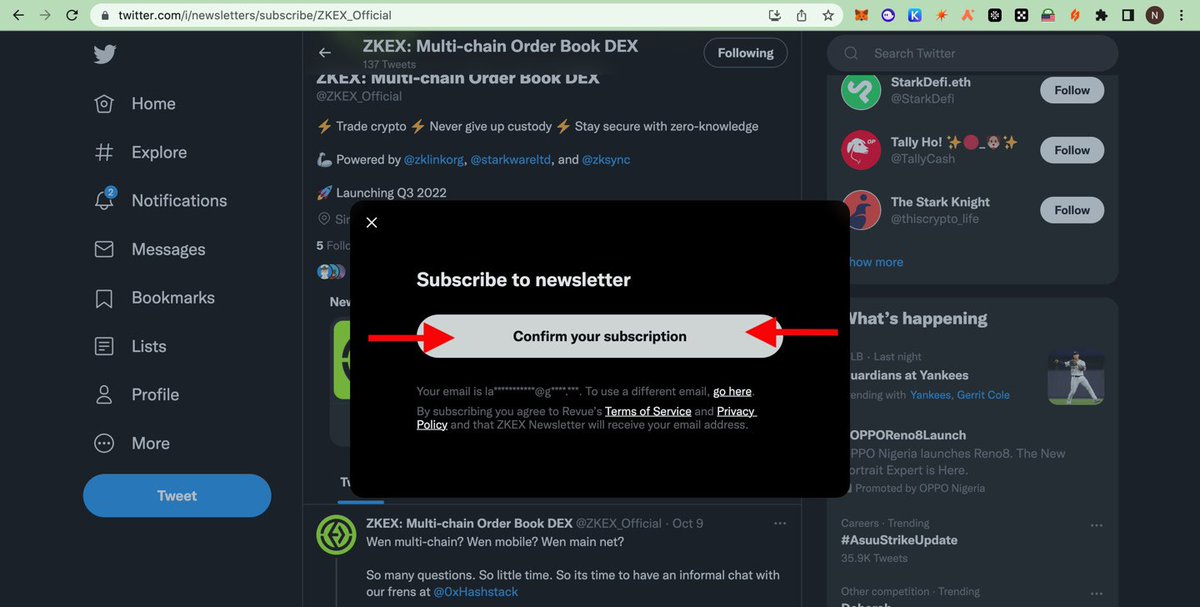Click the Twitter bird logo
This screenshot has height=607, width=1200.
point(105,55)
